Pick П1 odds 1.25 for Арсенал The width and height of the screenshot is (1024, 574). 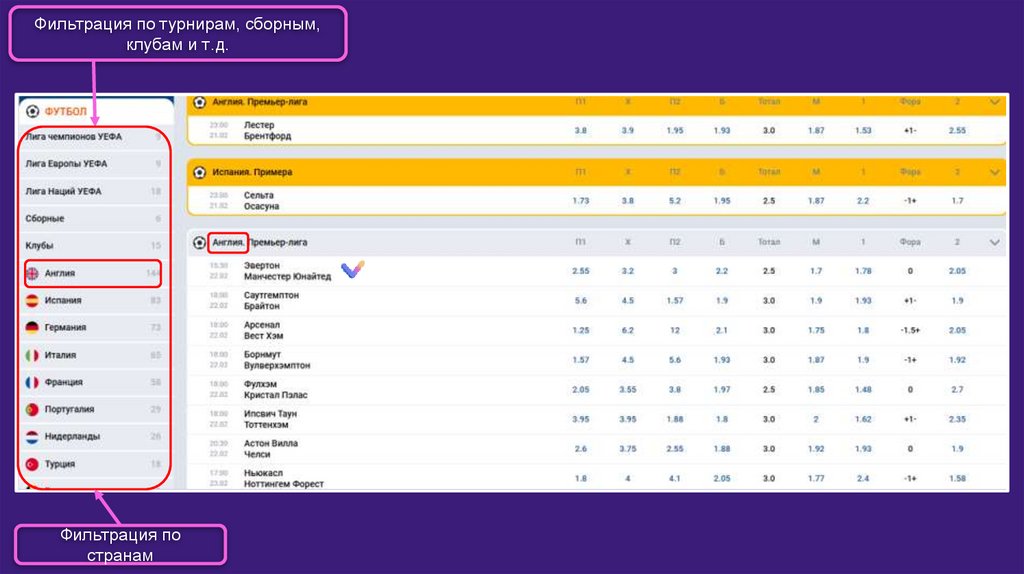click(x=581, y=330)
